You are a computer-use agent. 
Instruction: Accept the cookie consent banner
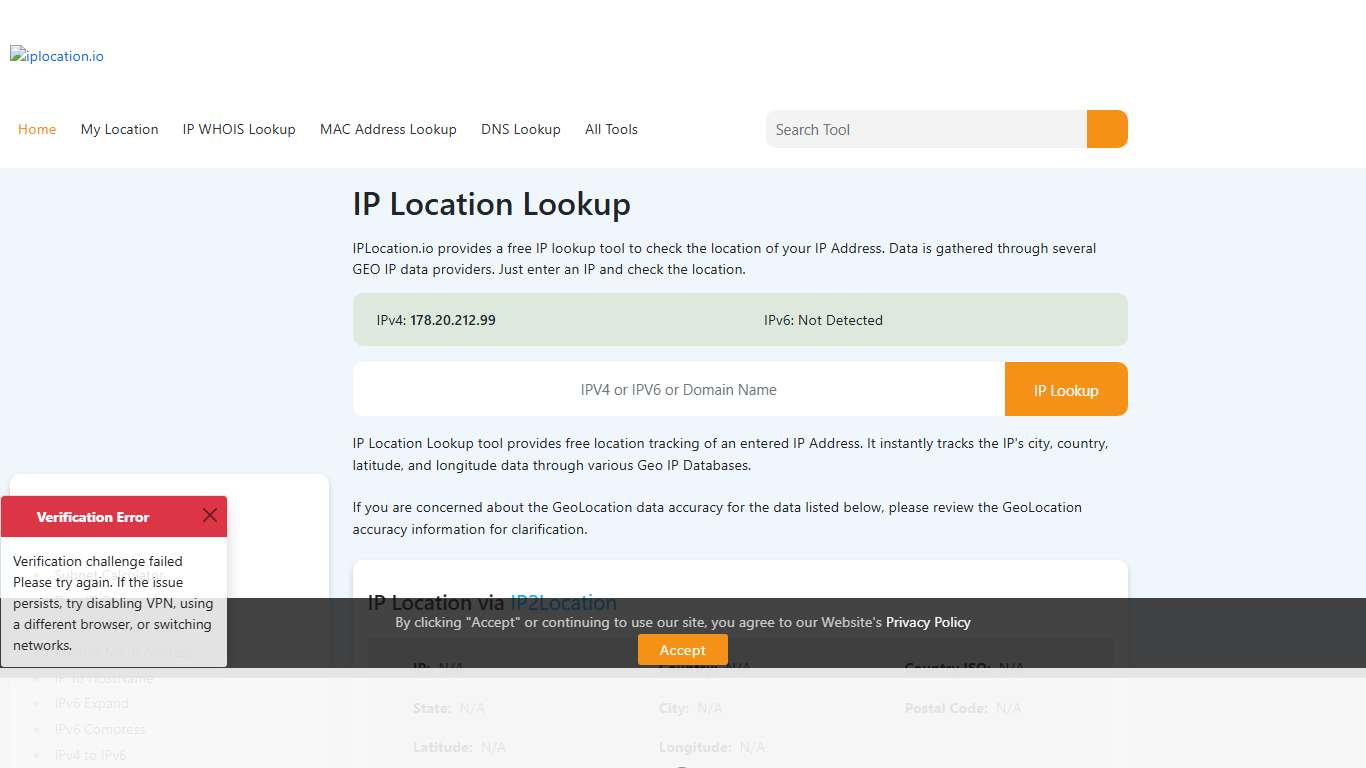click(682, 649)
